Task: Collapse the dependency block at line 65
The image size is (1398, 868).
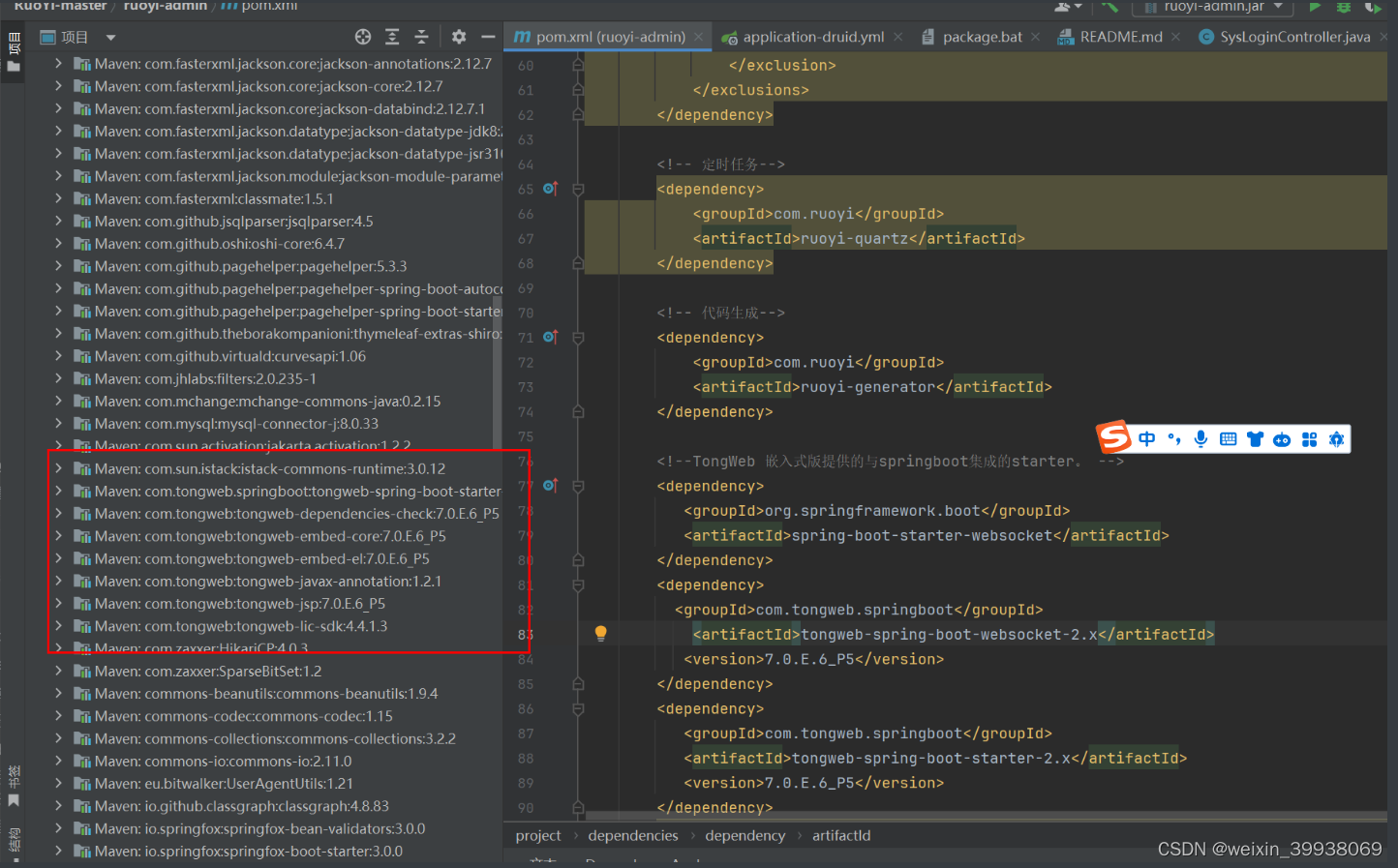Action: (x=578, y=189)
